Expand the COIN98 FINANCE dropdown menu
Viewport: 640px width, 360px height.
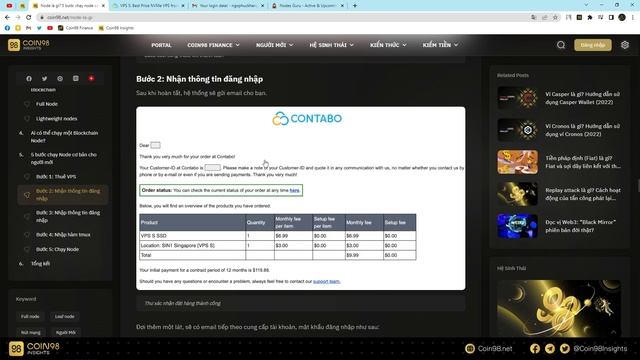pos(213,45)
